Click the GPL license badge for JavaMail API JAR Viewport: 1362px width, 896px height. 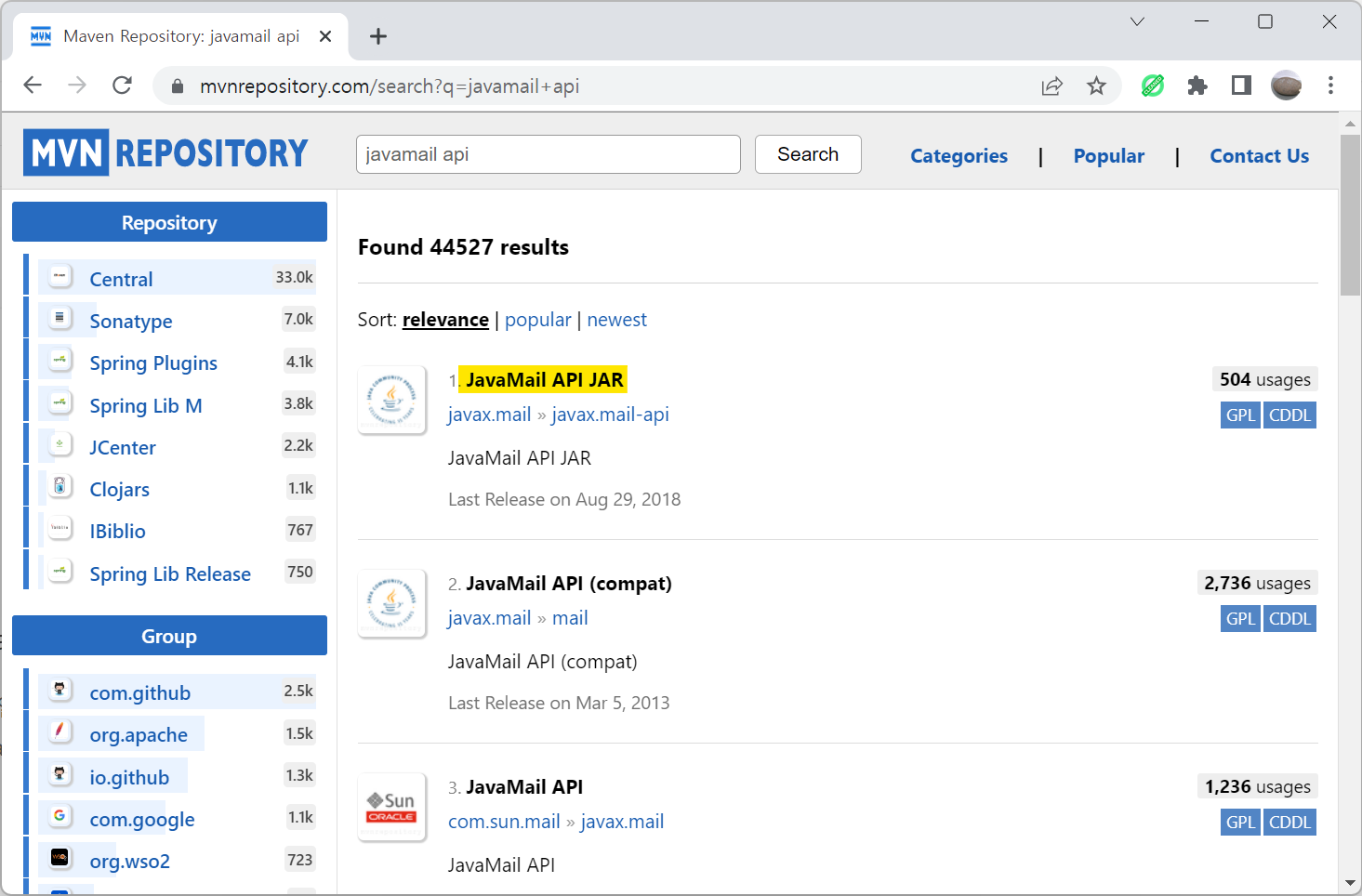tap(1240, 415)
